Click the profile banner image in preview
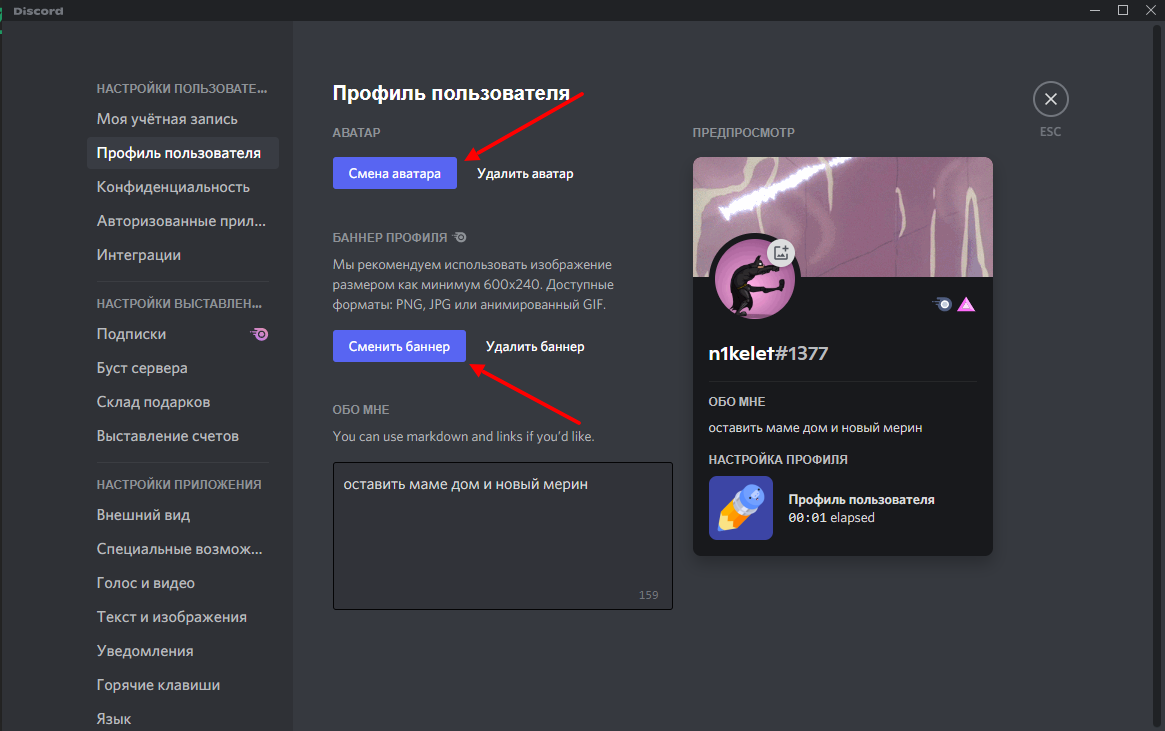Screen dimensions: 1165x731 point(843,216)
